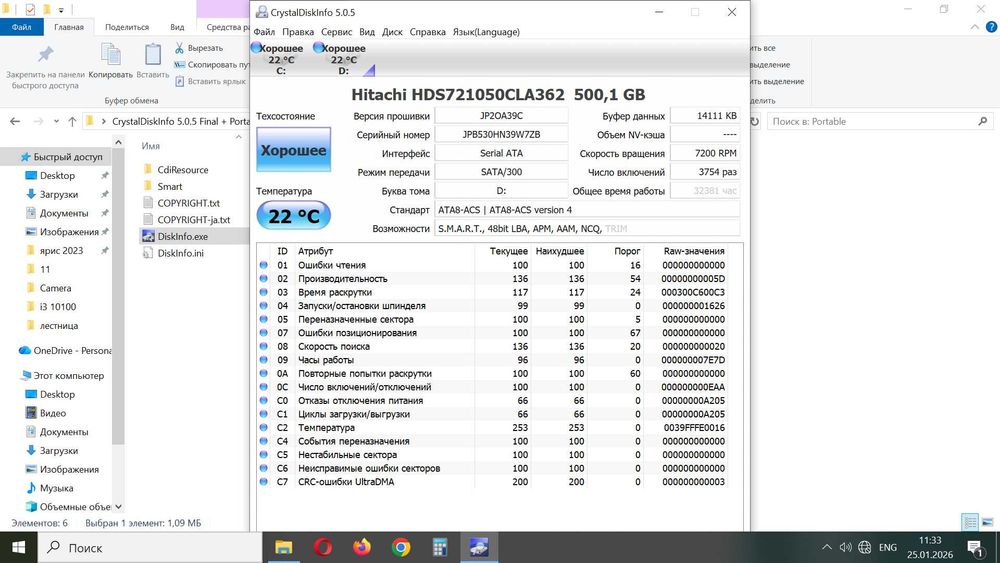Select drive D: status indicator
The width and height of the screenshot is (1000, 563).
[342, 59]
